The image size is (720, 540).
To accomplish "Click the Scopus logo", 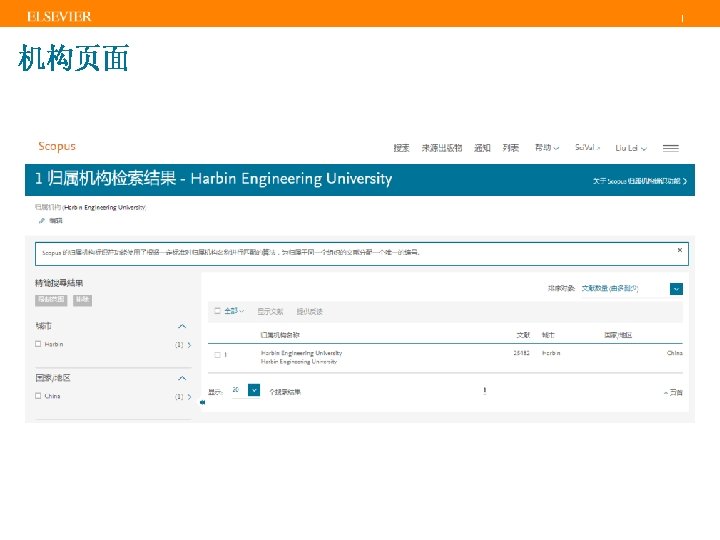I will 57,146.
